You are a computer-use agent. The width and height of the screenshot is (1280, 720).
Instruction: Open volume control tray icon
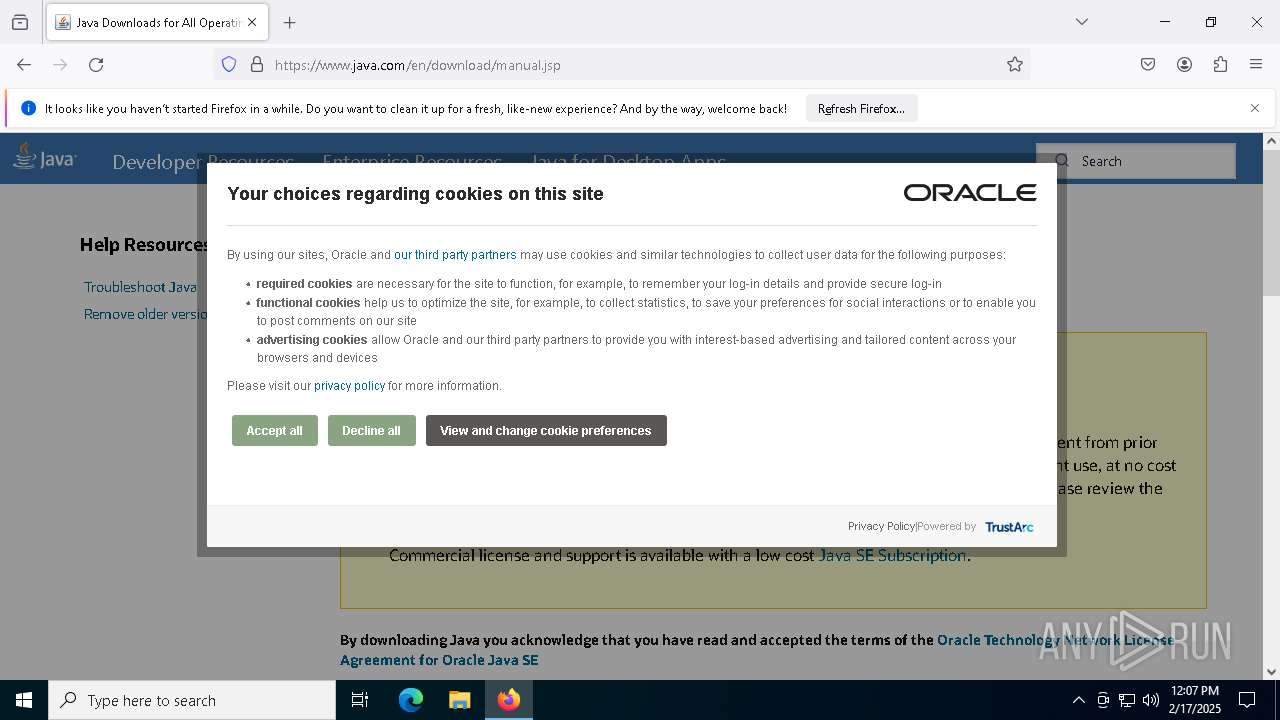[x=1151, y=700]
